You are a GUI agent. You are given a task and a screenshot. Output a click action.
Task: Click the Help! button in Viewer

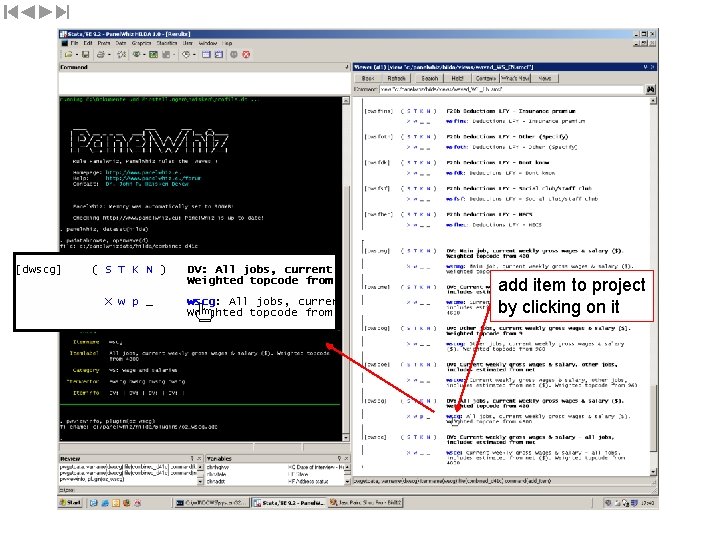(x=457, y=79)
